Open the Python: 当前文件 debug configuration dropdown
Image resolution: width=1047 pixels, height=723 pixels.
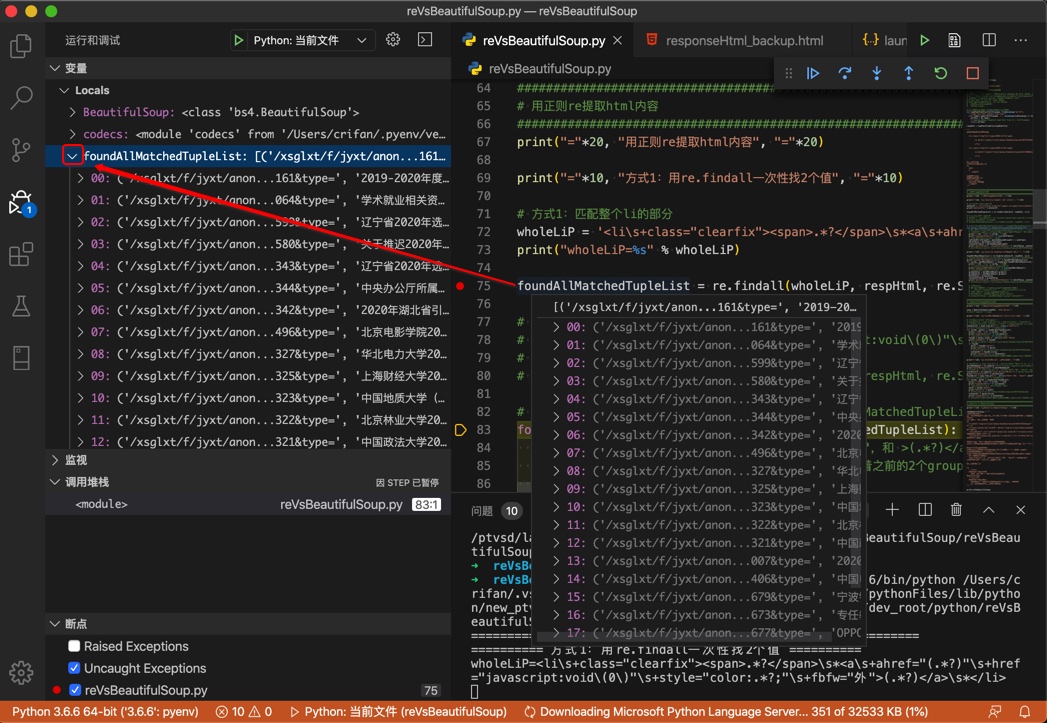(310, 40)
